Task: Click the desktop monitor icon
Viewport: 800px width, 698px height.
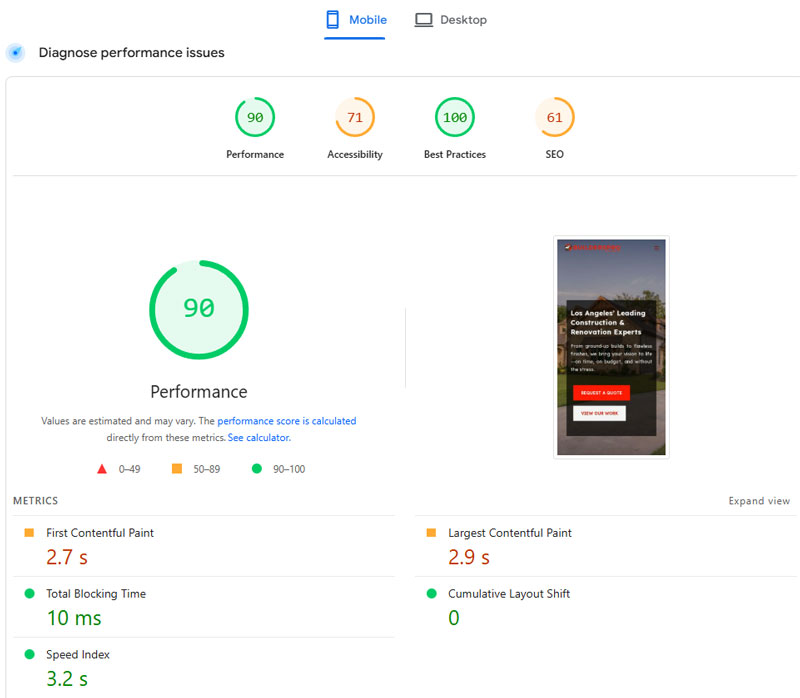Action: [x=424, y=20]
